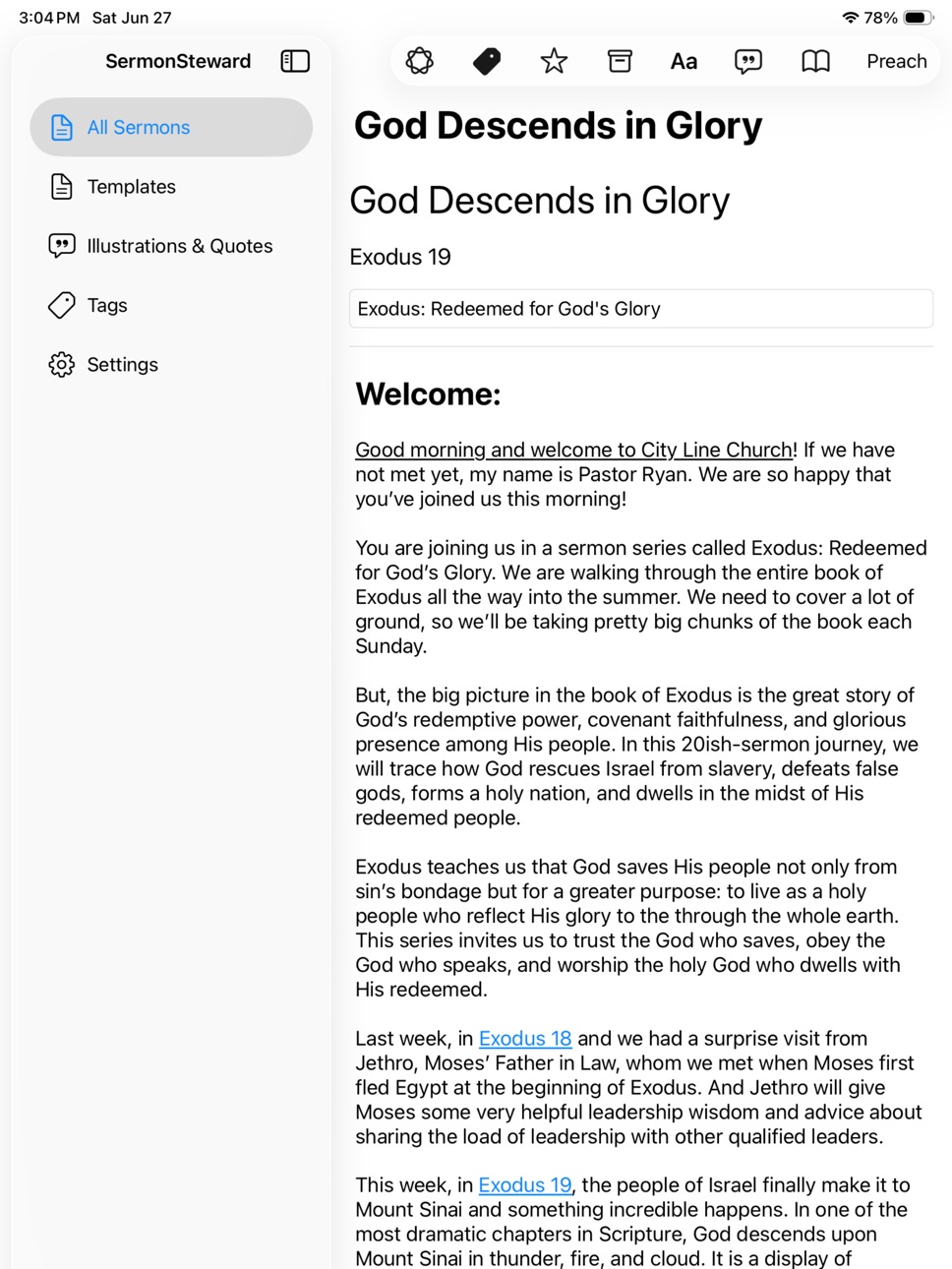The image size is (952, 1269).
Task: Tap the battery indicator in status bar
Action: [x=919, y=18]
